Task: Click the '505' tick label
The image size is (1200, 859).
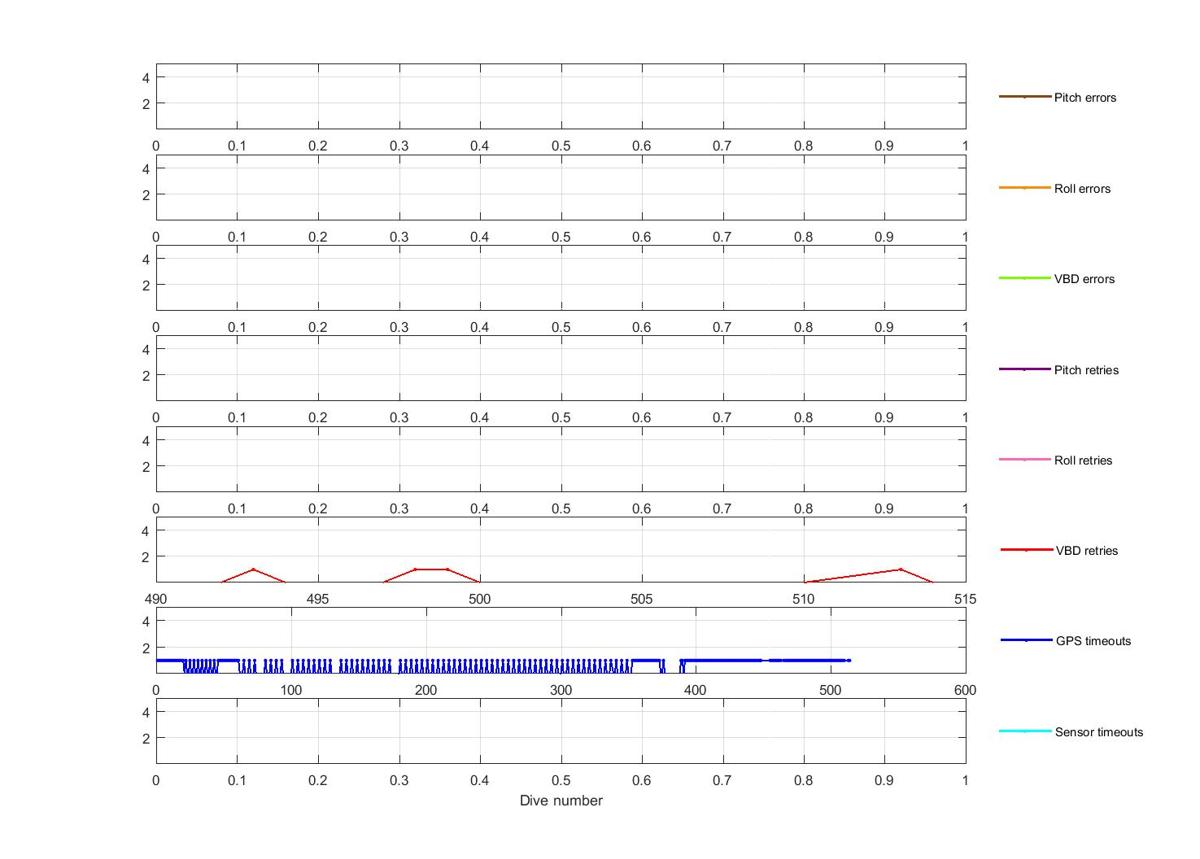Action: (x=641, y=599)
